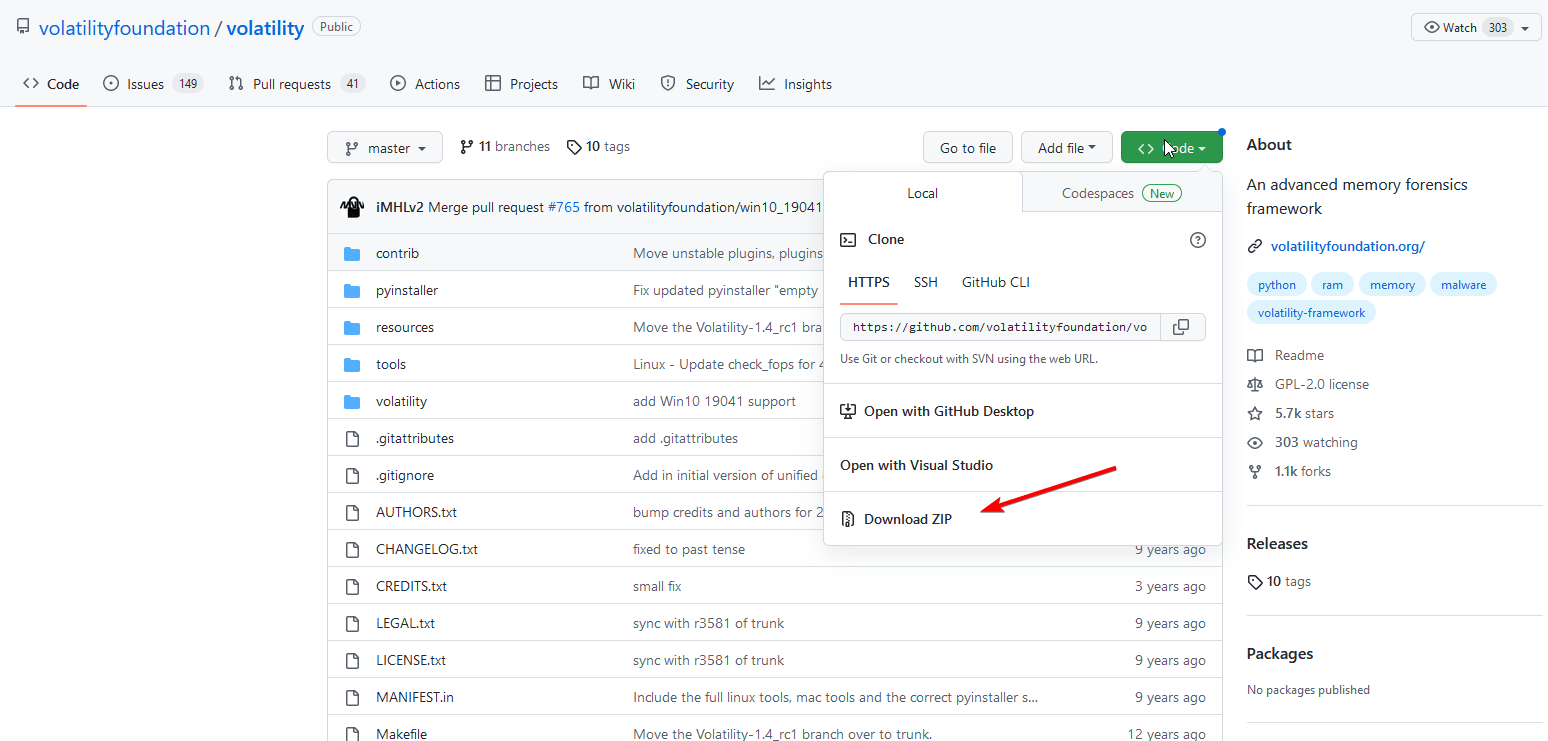Choose the HTTPS clone option
The height and width of the screenshot is (741, 1548).
[x=869, y=282]
